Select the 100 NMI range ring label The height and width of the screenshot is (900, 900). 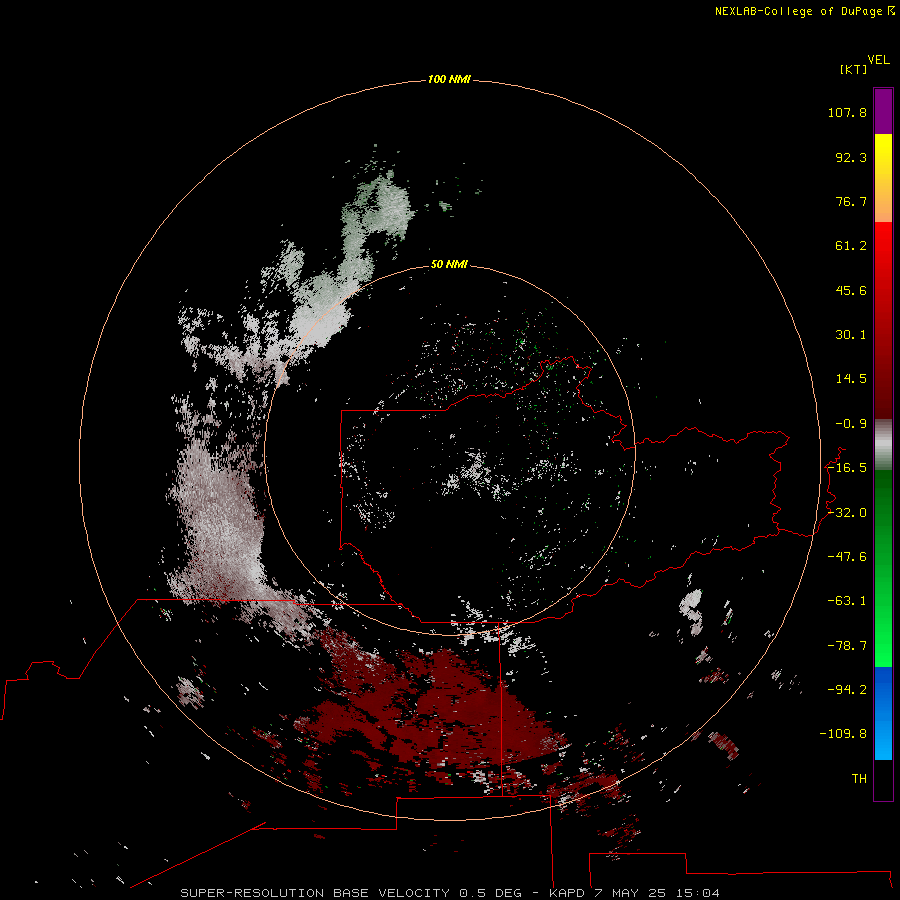click(449, 79)
